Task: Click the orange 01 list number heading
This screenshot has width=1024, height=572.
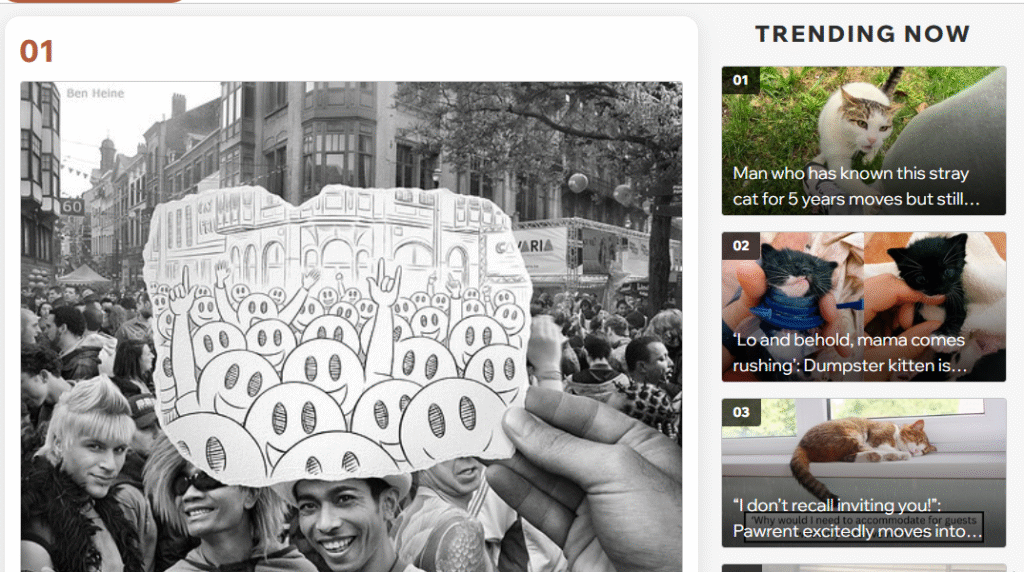Action: coord(37,52)
